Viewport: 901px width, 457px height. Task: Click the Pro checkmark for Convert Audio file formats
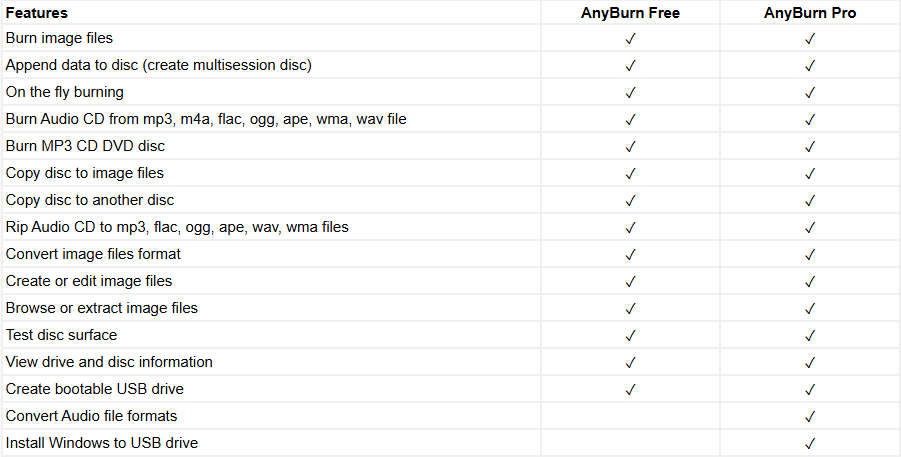click(x=810, y=417)
